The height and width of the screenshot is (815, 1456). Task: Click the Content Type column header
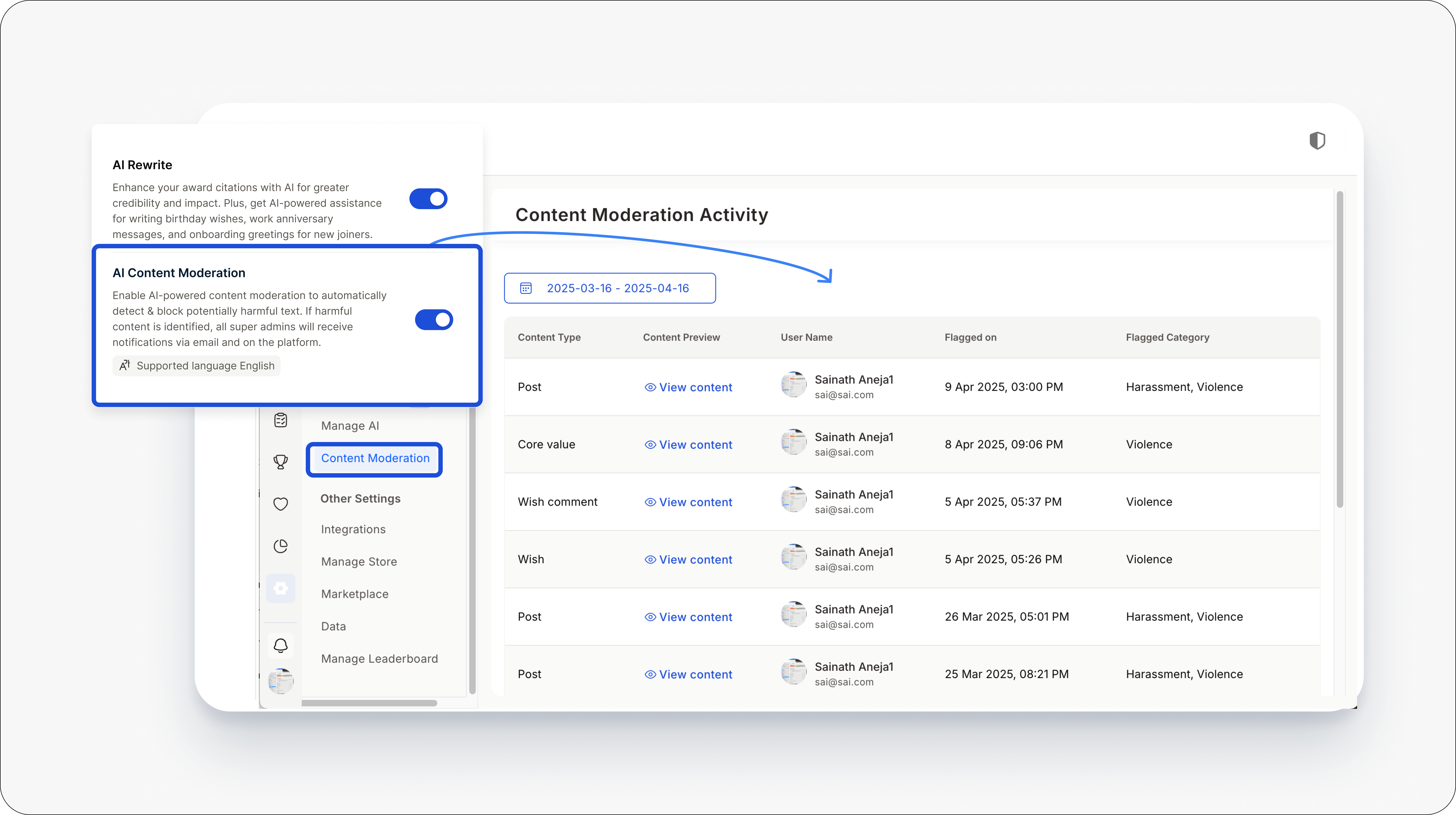click(550, 337)
